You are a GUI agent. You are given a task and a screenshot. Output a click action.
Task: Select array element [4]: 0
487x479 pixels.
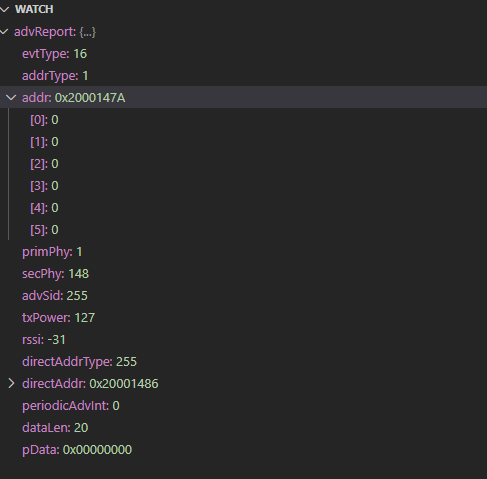(x=243, y=208)
